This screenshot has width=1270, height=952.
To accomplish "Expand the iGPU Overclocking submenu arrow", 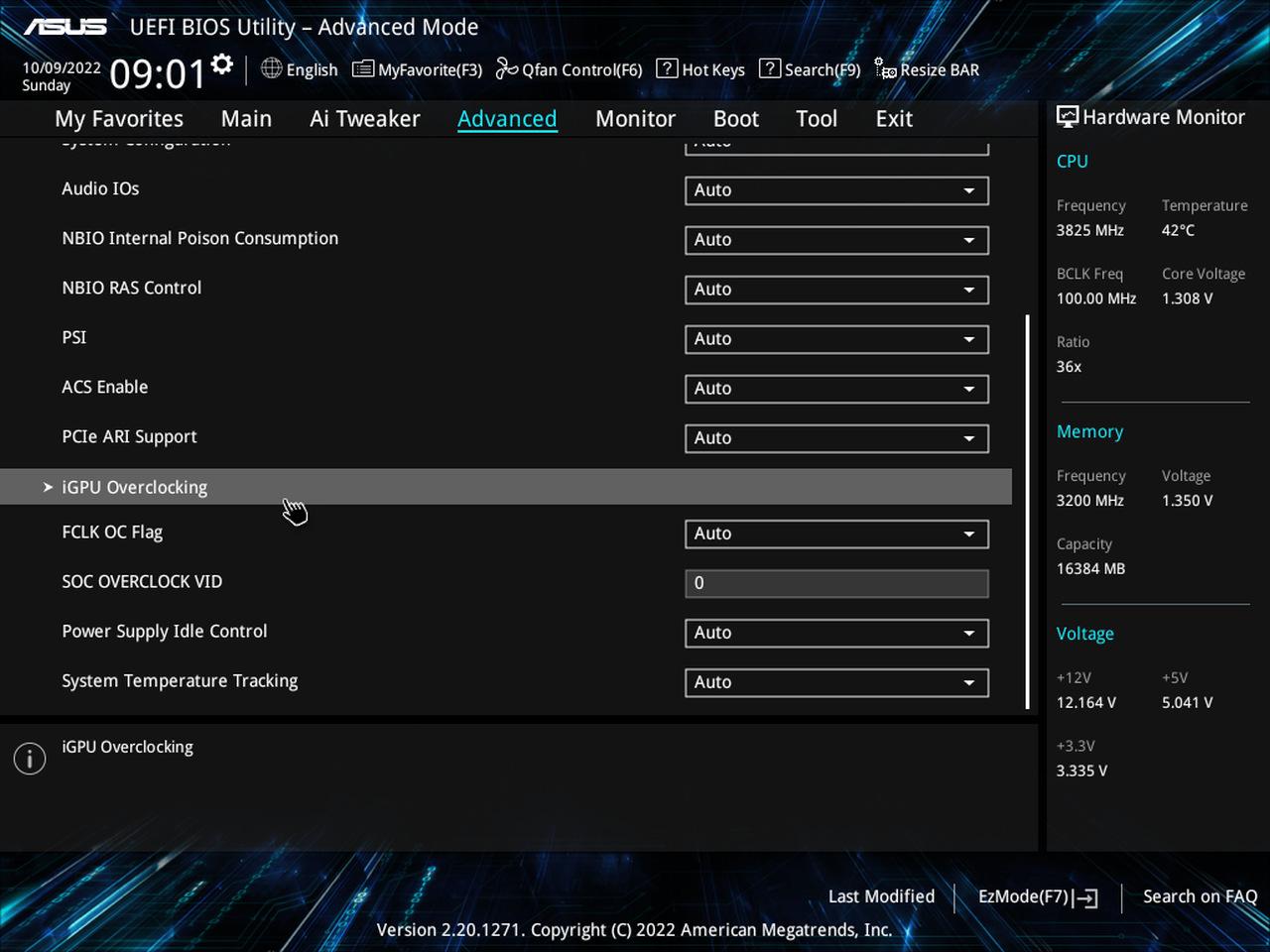I will (x=48, y=487).
